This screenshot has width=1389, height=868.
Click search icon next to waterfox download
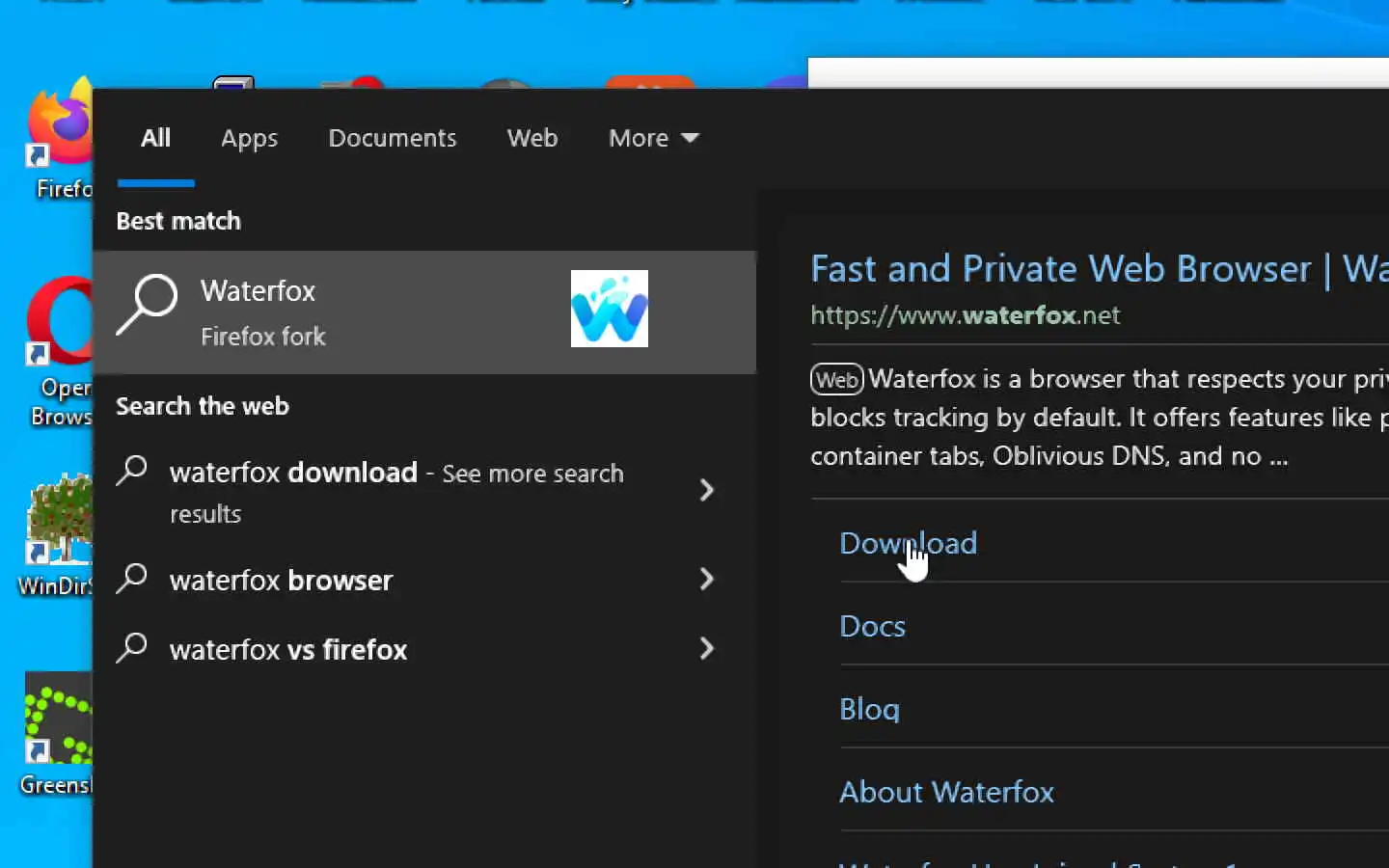point(131,471)
